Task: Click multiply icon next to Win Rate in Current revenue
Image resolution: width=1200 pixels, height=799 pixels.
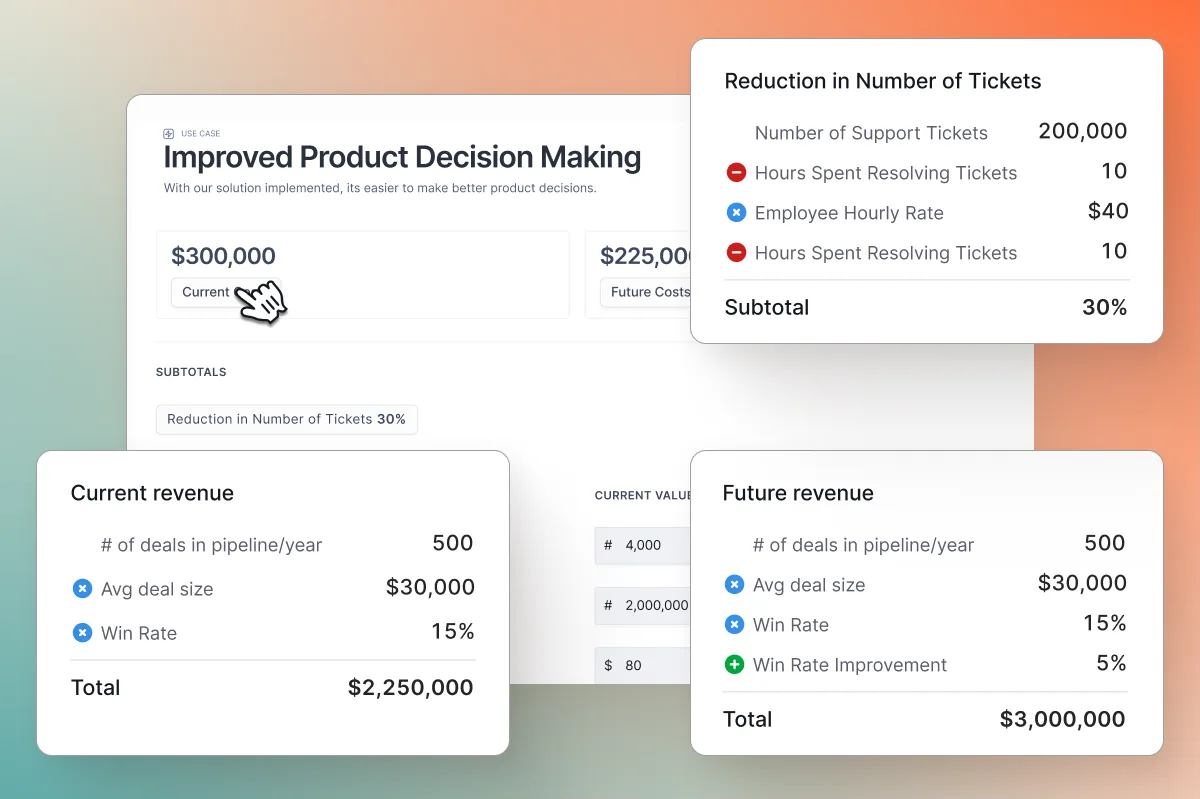Action: [83, 633]
